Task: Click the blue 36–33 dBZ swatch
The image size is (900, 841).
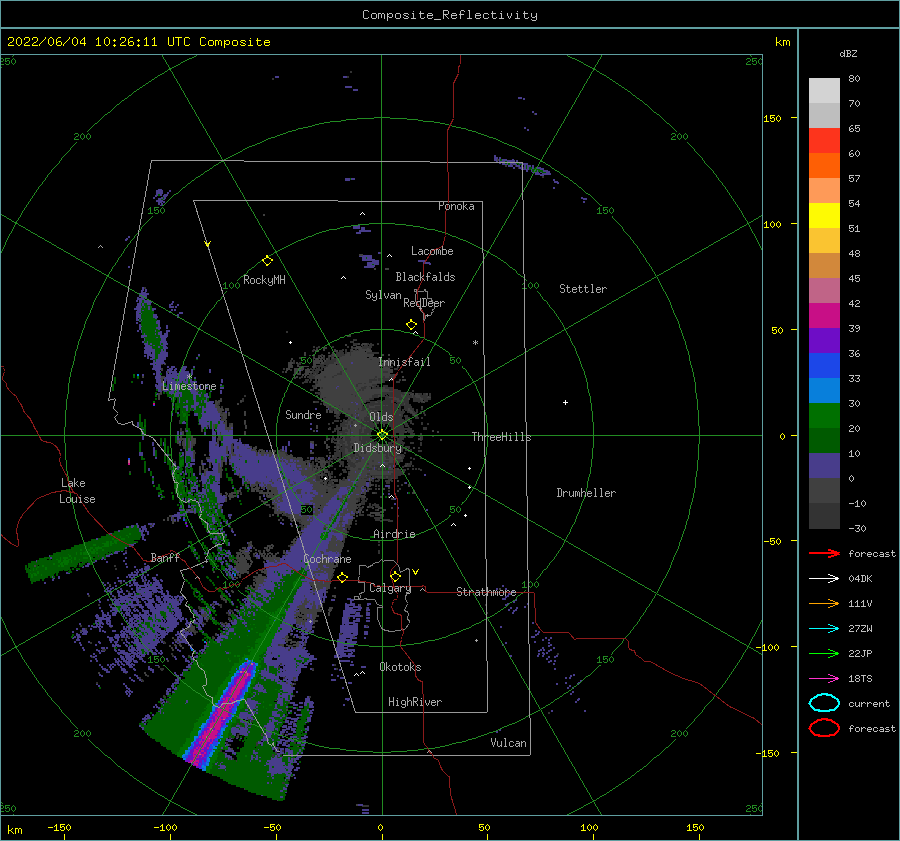Action: click(824, 365)
